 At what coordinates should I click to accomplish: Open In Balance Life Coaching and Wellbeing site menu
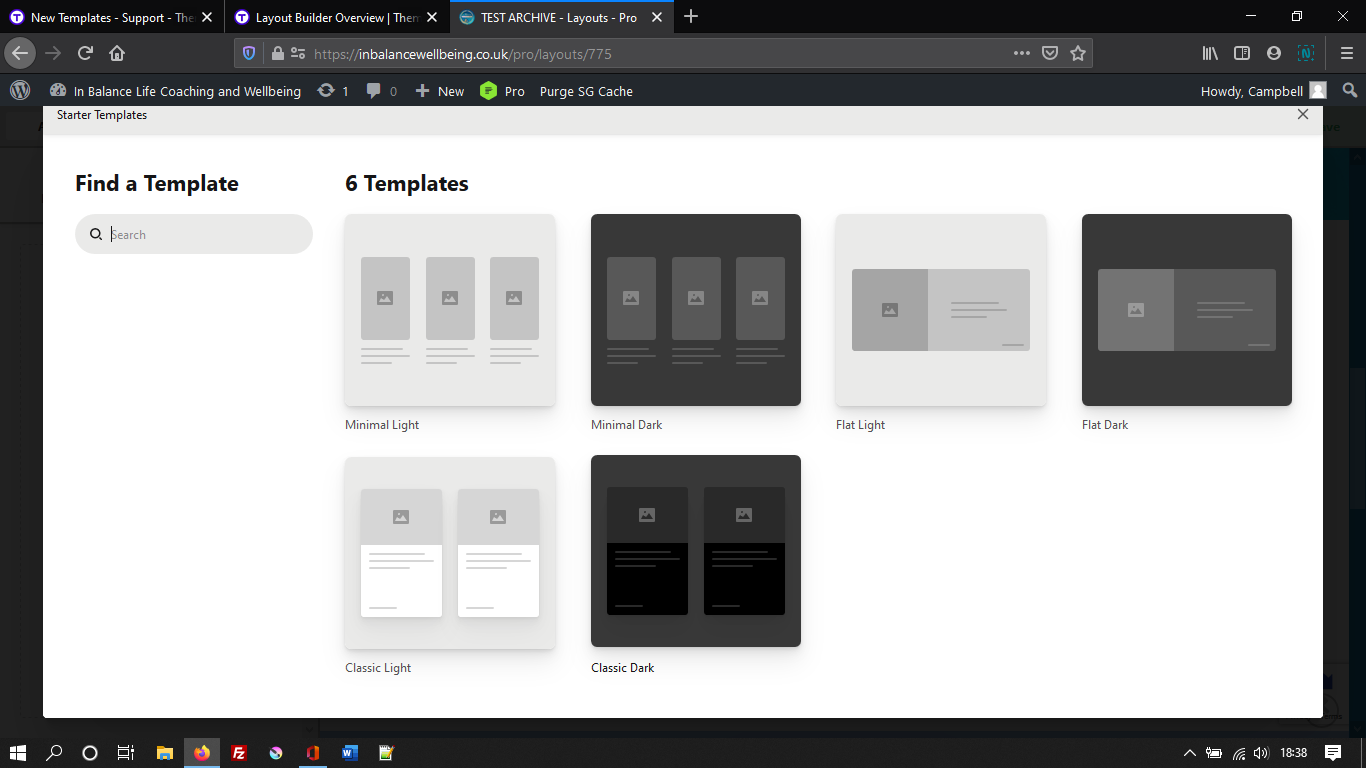175,91
